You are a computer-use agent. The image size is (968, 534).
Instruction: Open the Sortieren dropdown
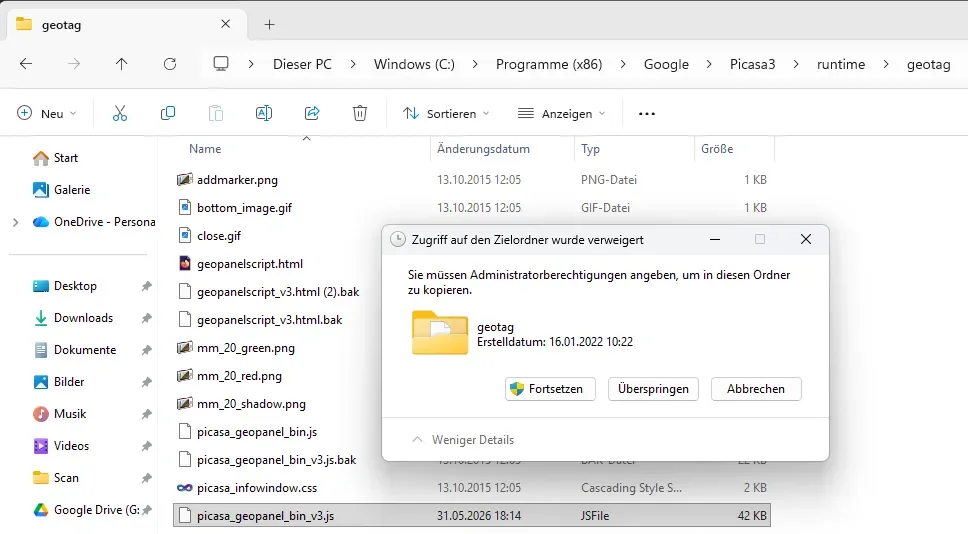click(446, 114)
